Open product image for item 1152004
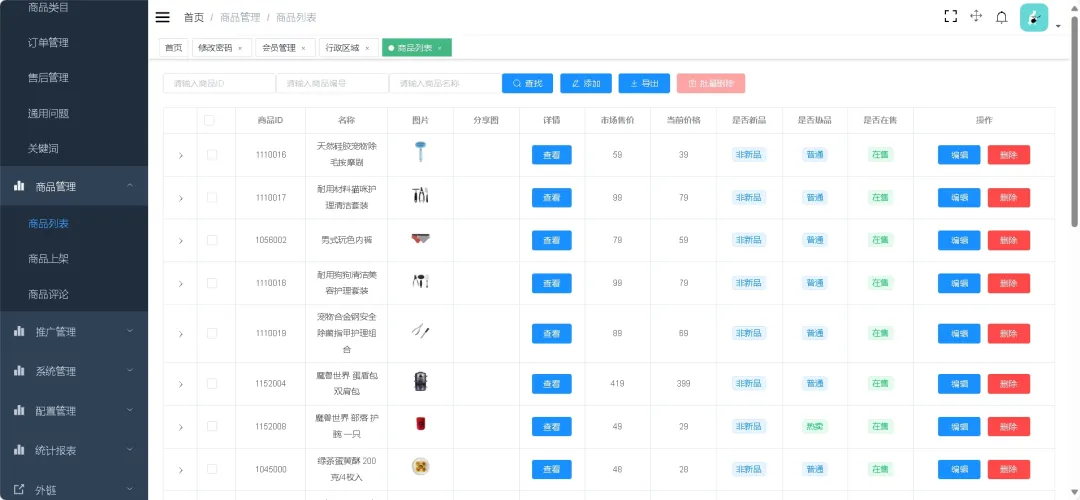Viewport: 1080px width, 500px height. click(x=420, y=382)
